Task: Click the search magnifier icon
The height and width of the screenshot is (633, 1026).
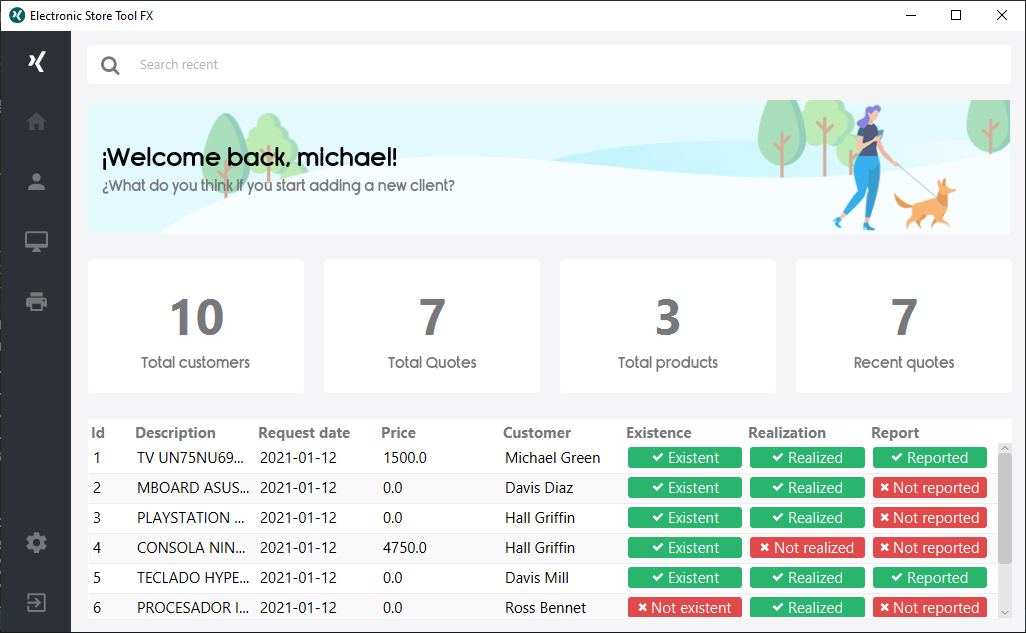Action: (x=110, y=65)
